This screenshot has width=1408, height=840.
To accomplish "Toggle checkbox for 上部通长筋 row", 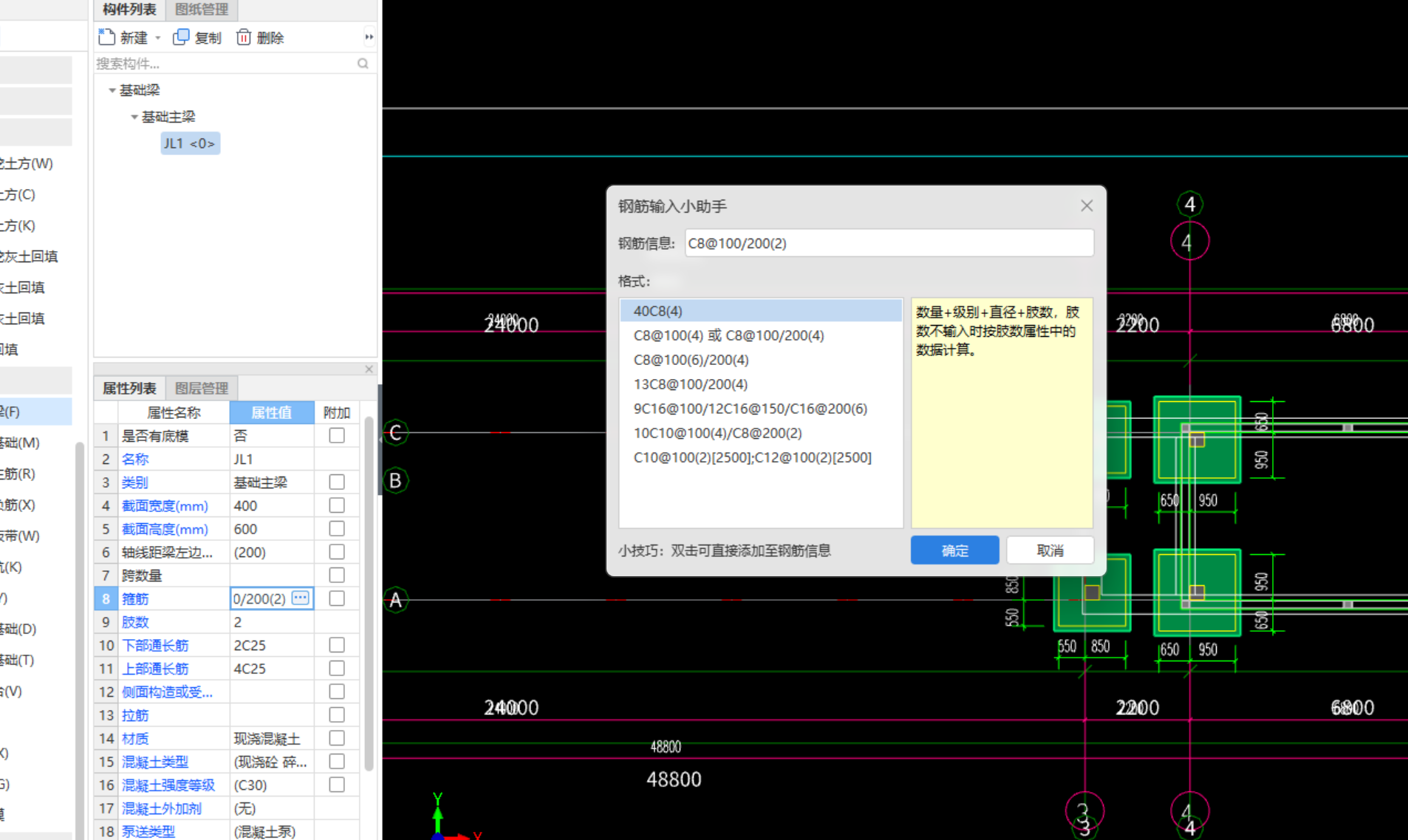I will click(337, 668).
